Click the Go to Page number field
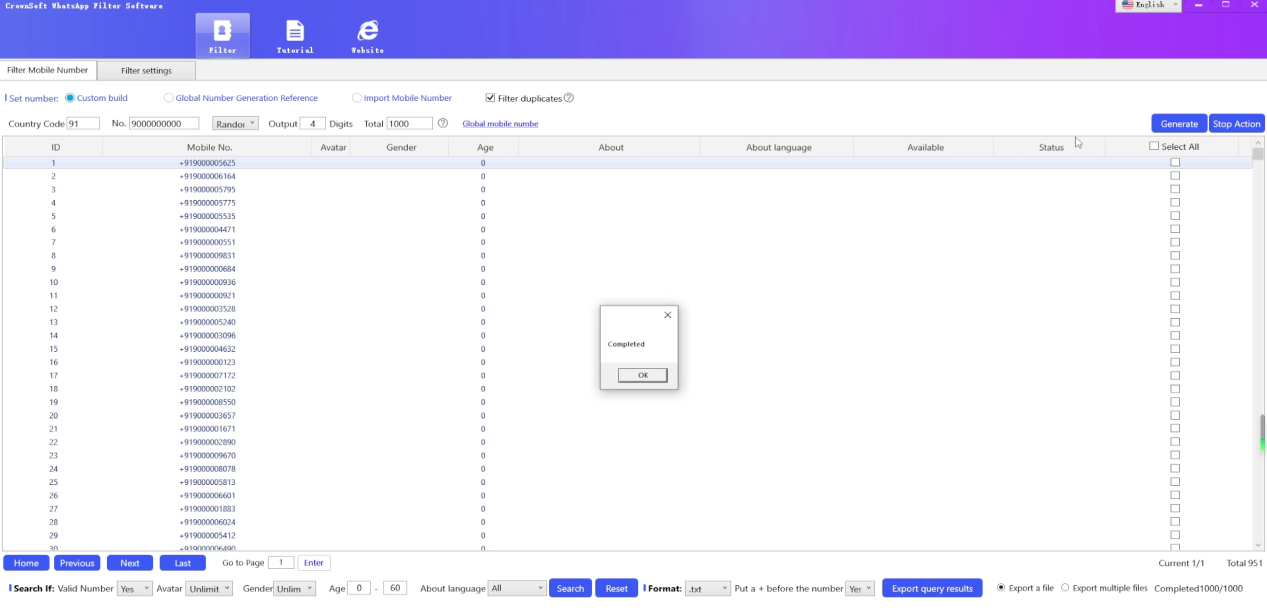Screen dimensions: 1267x613 [x=281, y=563]
